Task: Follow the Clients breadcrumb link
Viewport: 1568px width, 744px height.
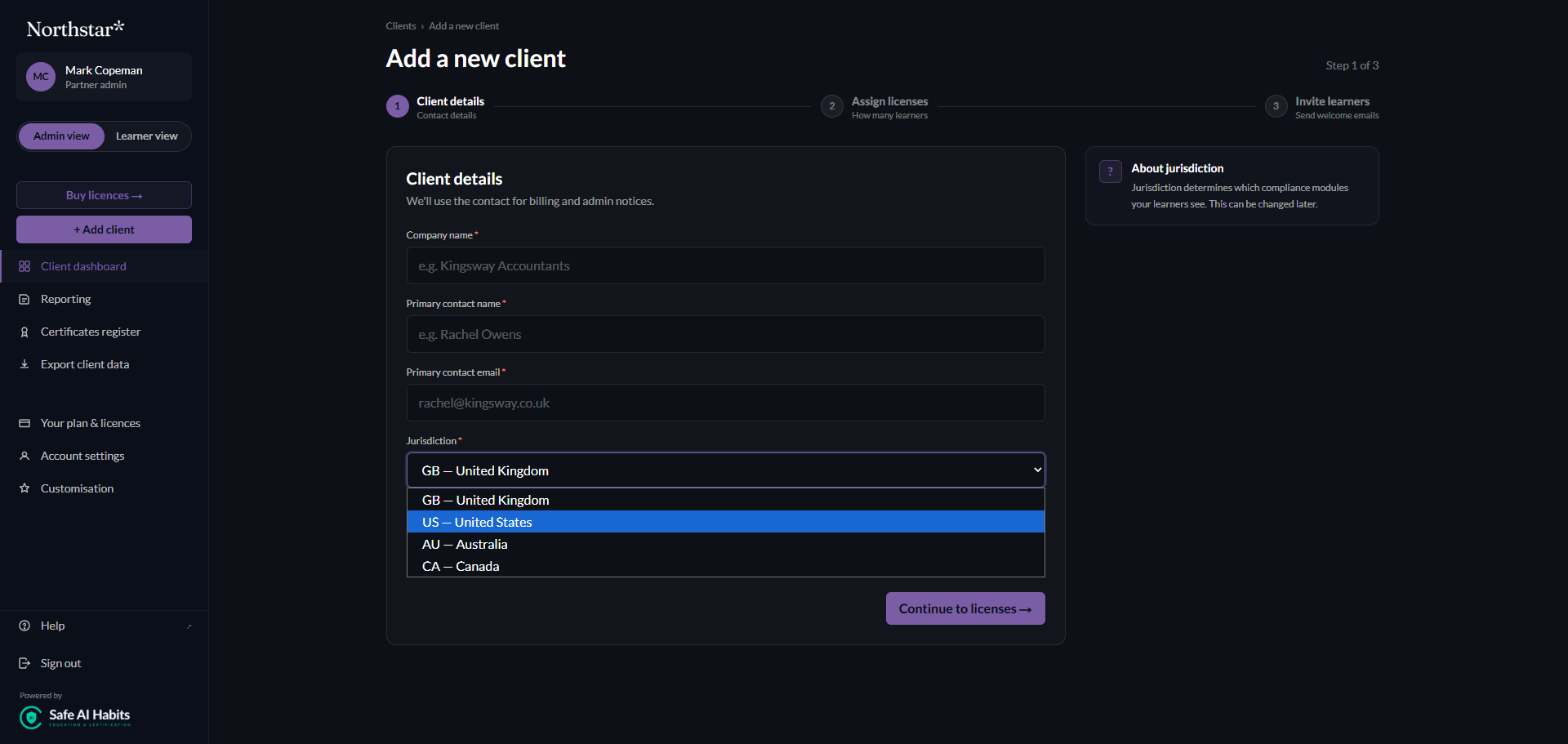Action: 400,26
